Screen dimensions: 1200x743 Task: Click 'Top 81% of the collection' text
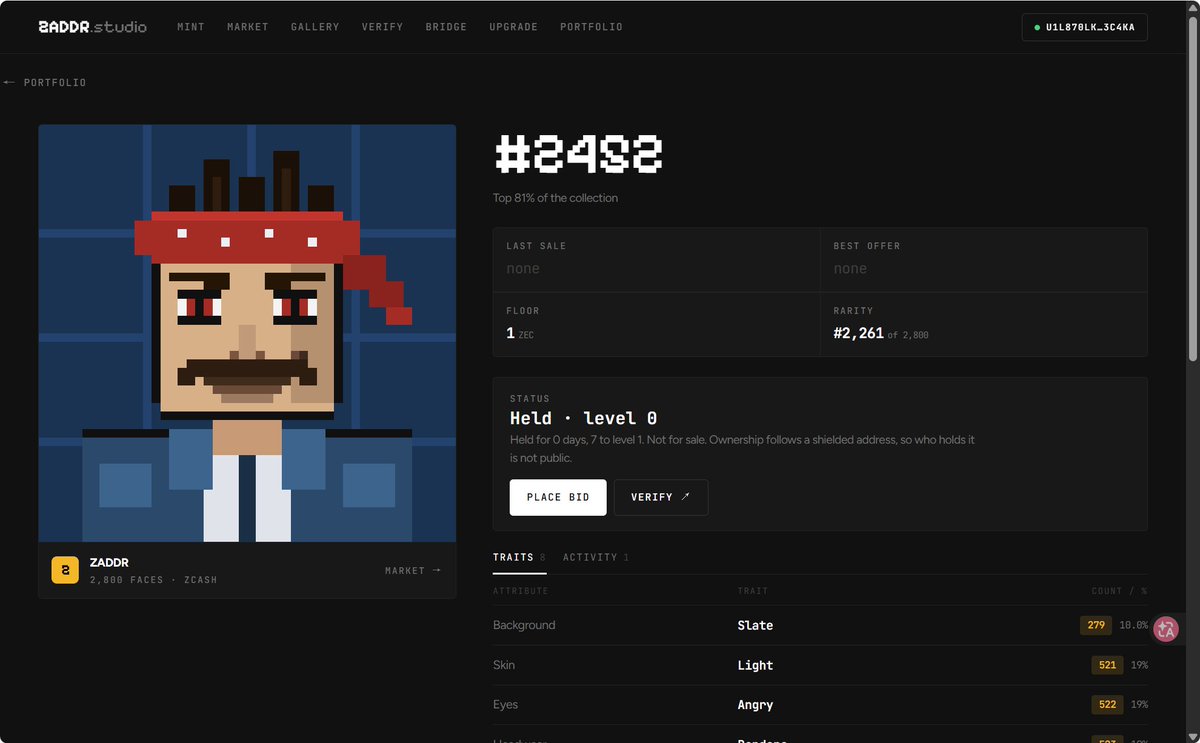click(555, 198)
